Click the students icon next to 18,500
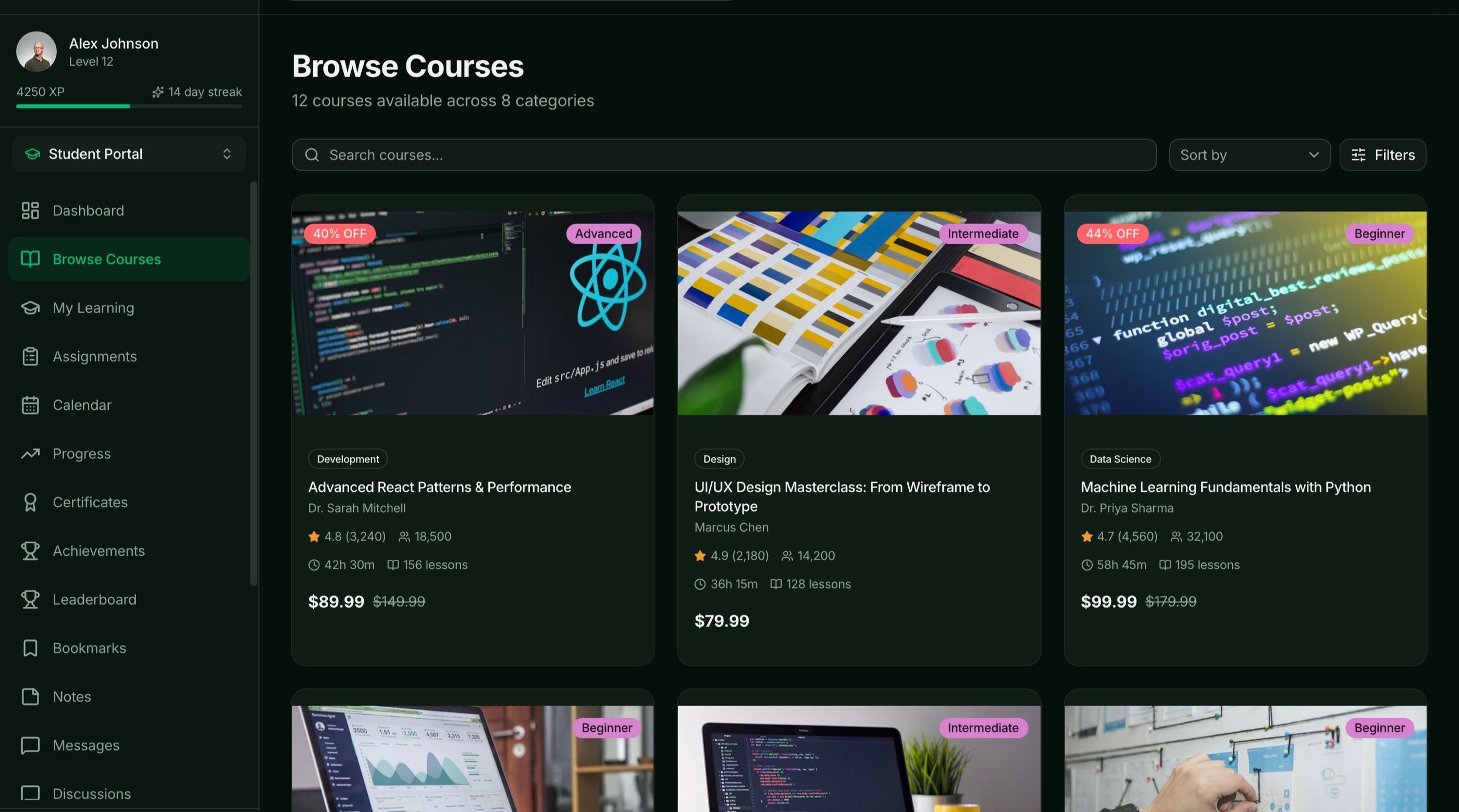The height and width of the screenshot is (812, 1459). click(x=404, y=537)
